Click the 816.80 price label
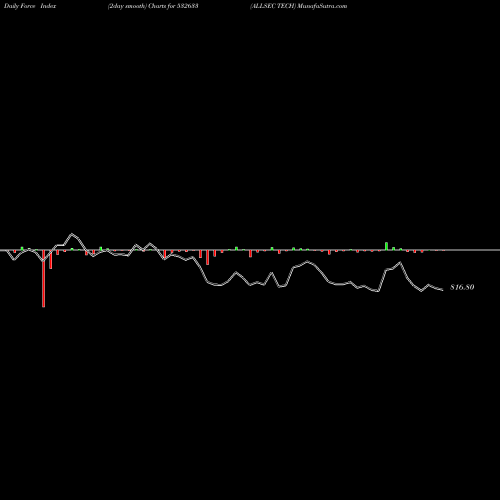500x500 pixels. click(462, 287)
